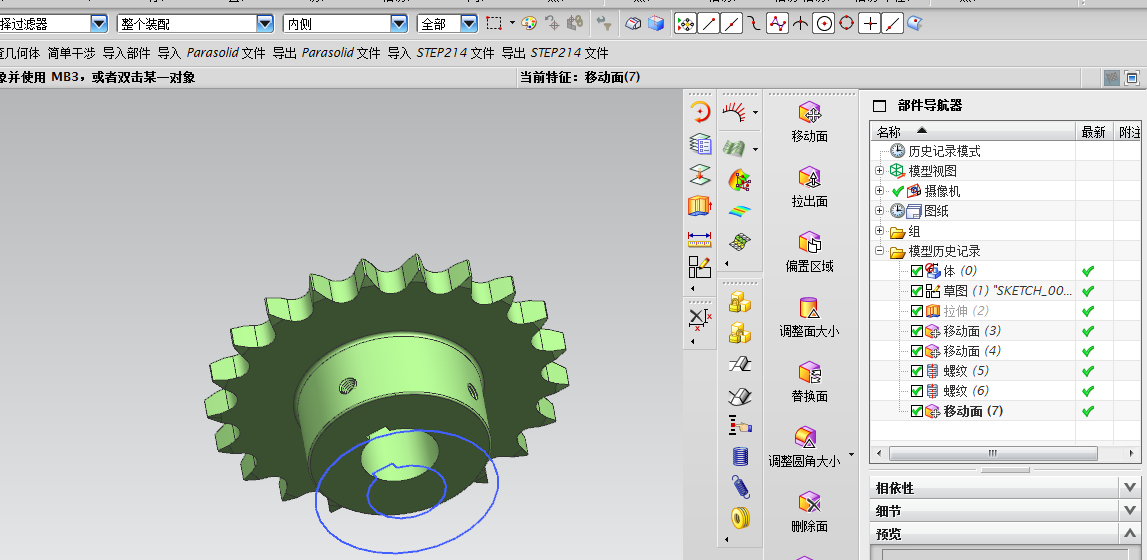Select the Resize Face (调整面大小) tool
1147x560 pixels.
(x=809, y=317)
